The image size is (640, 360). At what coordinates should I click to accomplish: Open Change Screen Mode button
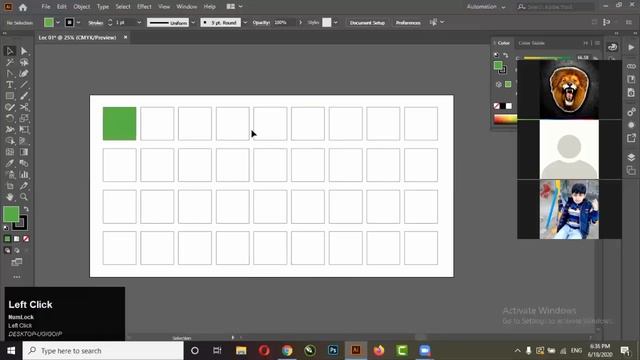[x=17, y=262]
